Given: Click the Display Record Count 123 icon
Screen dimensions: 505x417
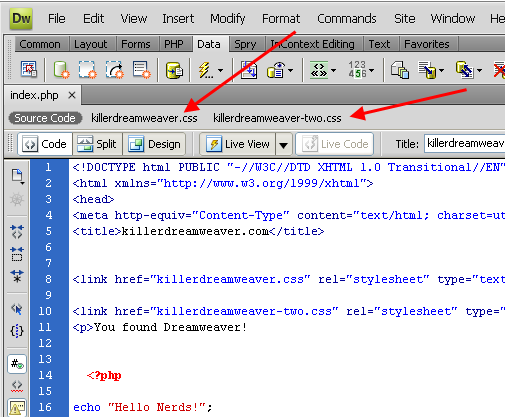Looking at the screenshot, I should [x=357, y=69].
